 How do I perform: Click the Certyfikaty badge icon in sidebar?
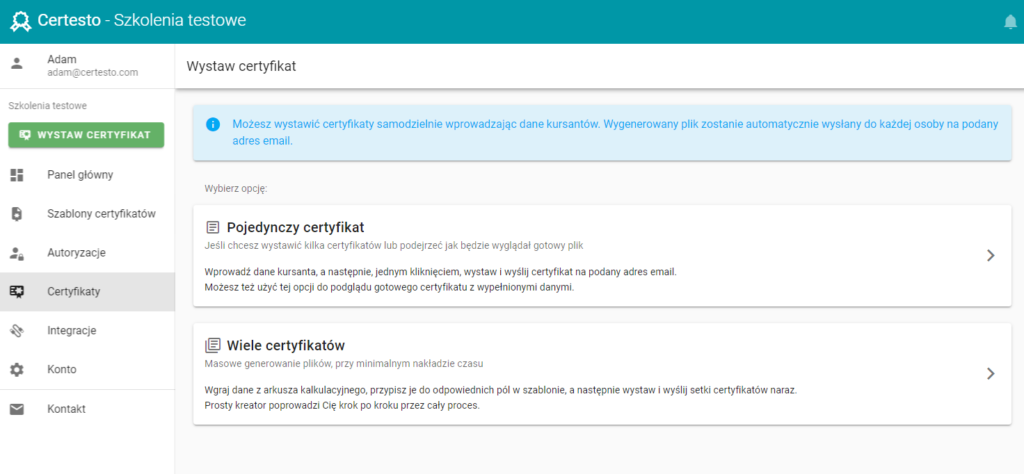click(x=17, y=292)
